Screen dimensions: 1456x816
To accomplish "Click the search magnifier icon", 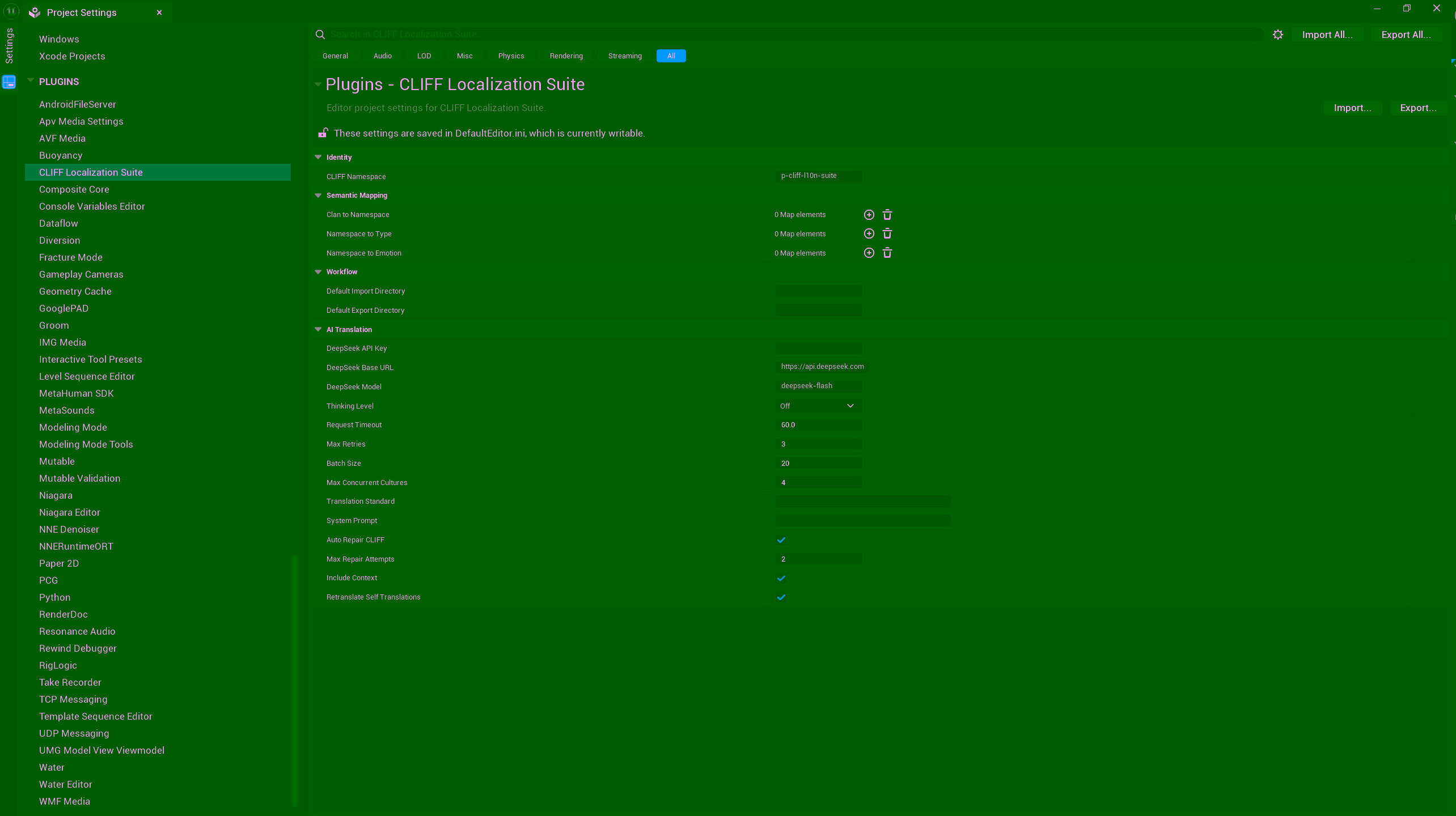I will pos(320,35).
